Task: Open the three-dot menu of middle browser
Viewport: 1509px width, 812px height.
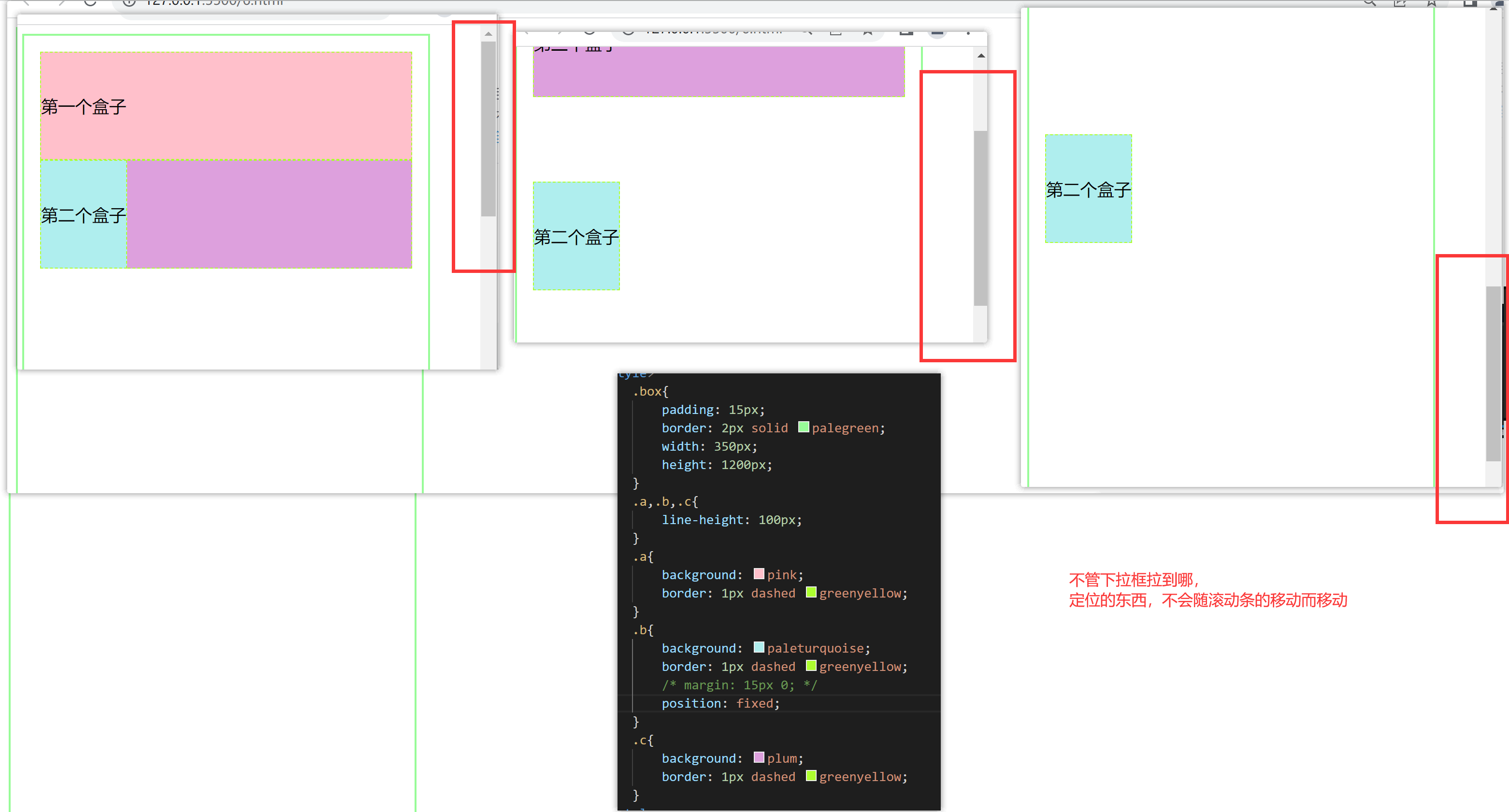Action: pyautogui.click(x=968, y=33)
